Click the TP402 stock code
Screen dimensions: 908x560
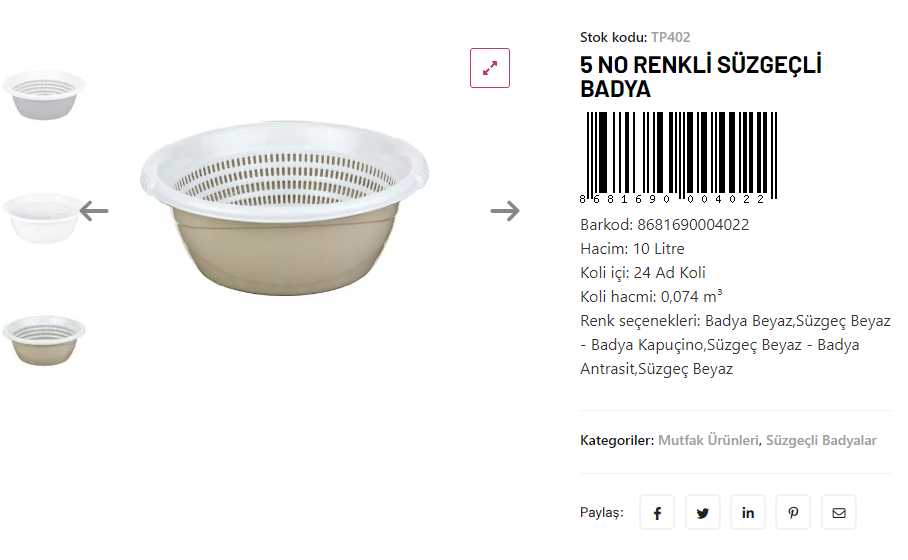[x=670, y=37]
